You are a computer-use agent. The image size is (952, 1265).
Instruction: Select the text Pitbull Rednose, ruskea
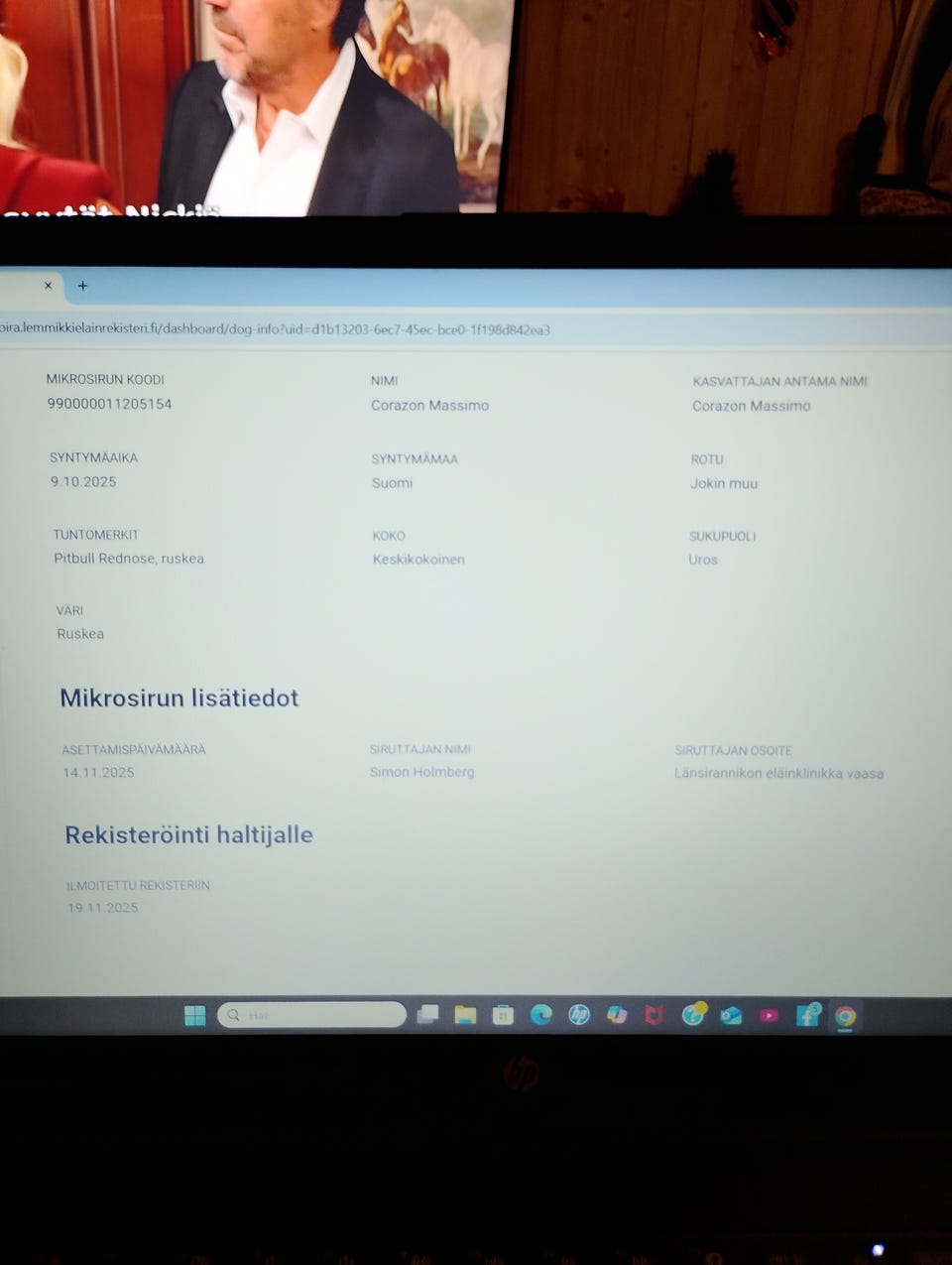[x=129, y=559]
